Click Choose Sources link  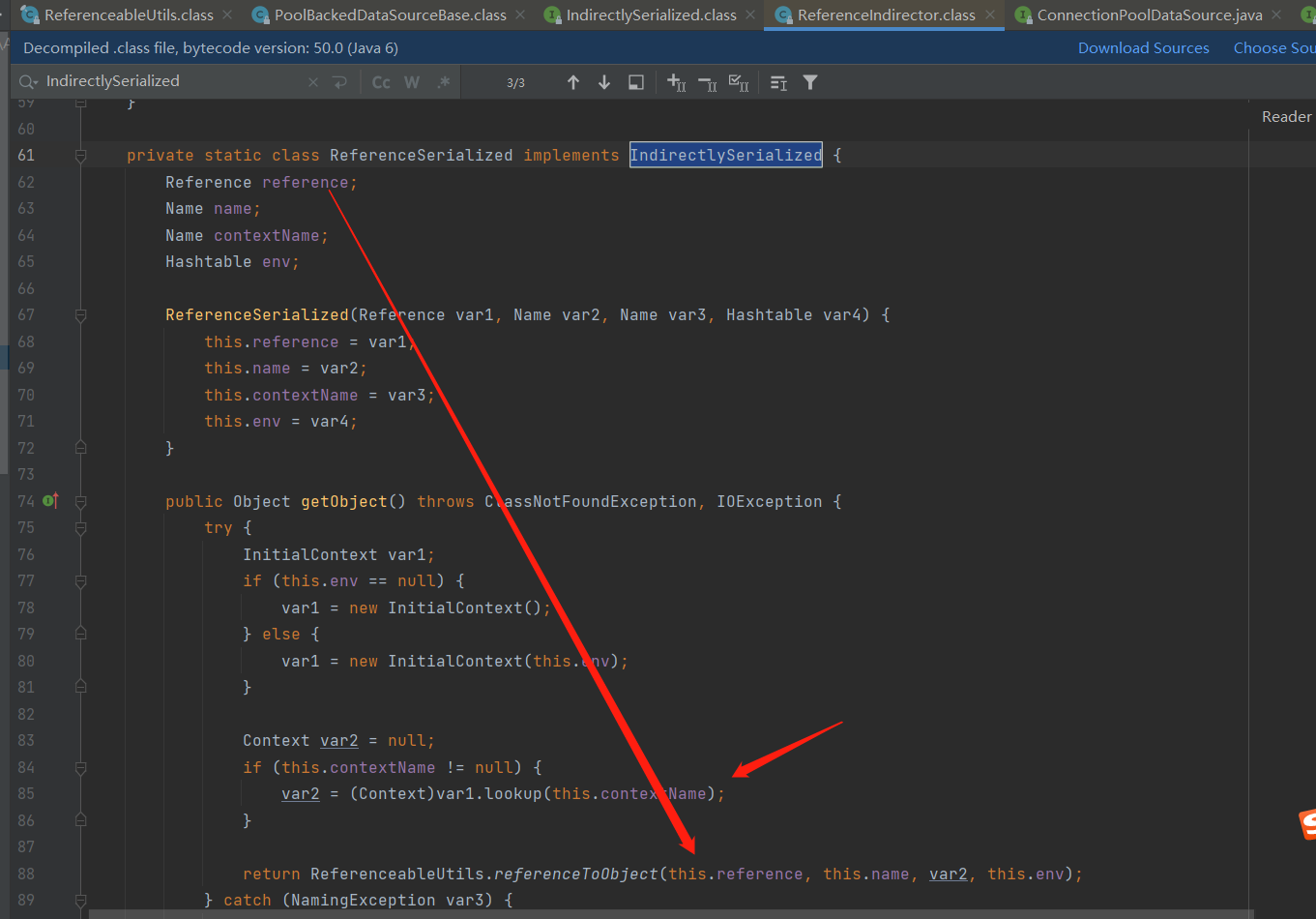(x=1274, y=48)
